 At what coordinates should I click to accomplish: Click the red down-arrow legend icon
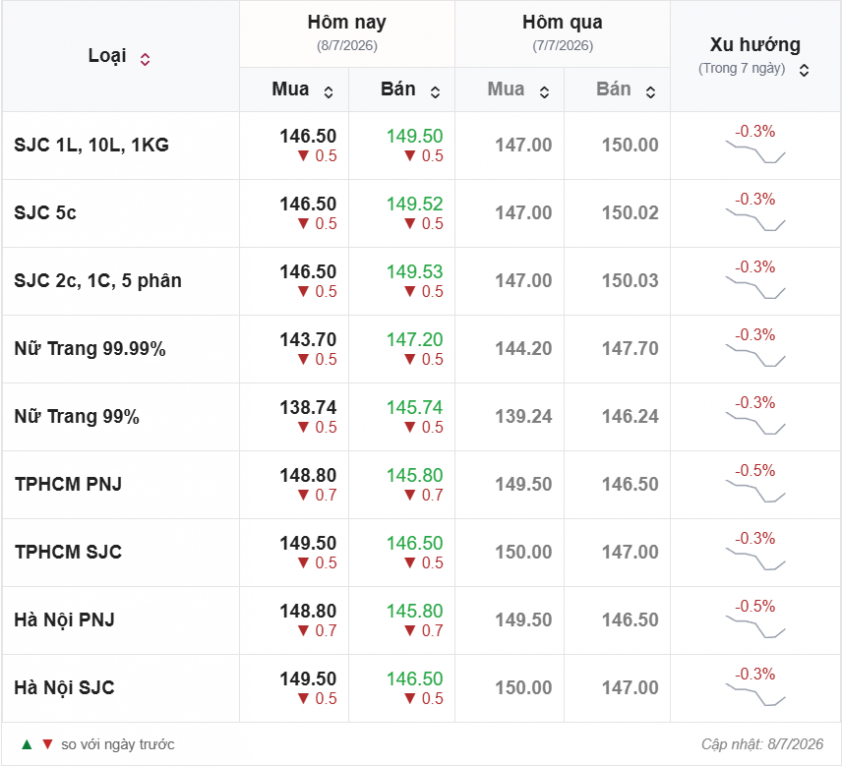48,745
